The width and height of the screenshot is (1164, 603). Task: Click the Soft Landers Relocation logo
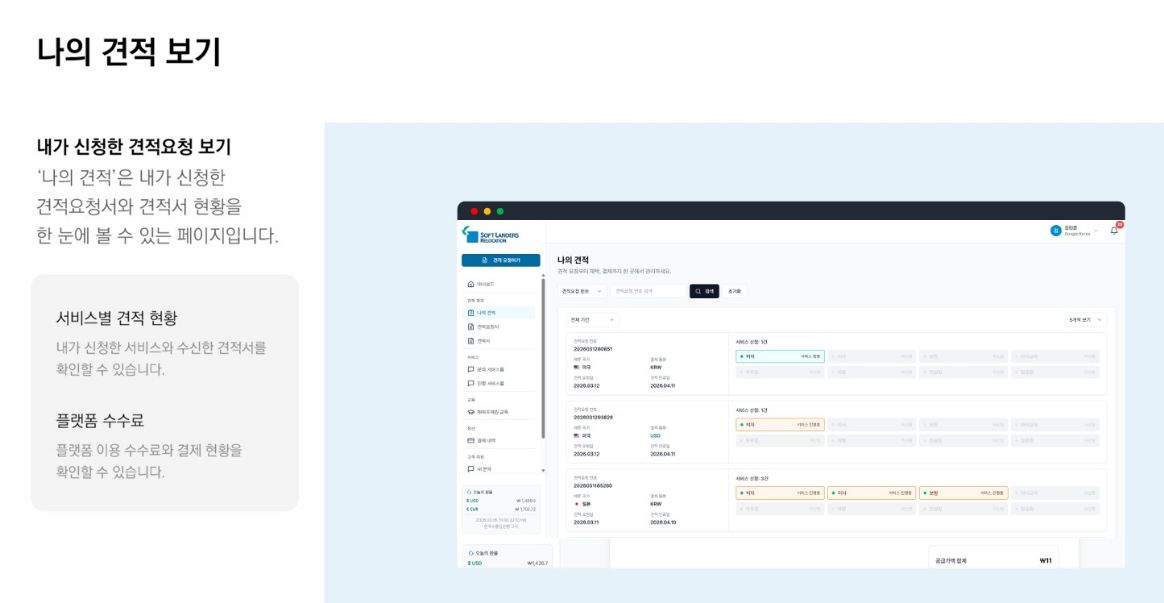coord(491,235)
